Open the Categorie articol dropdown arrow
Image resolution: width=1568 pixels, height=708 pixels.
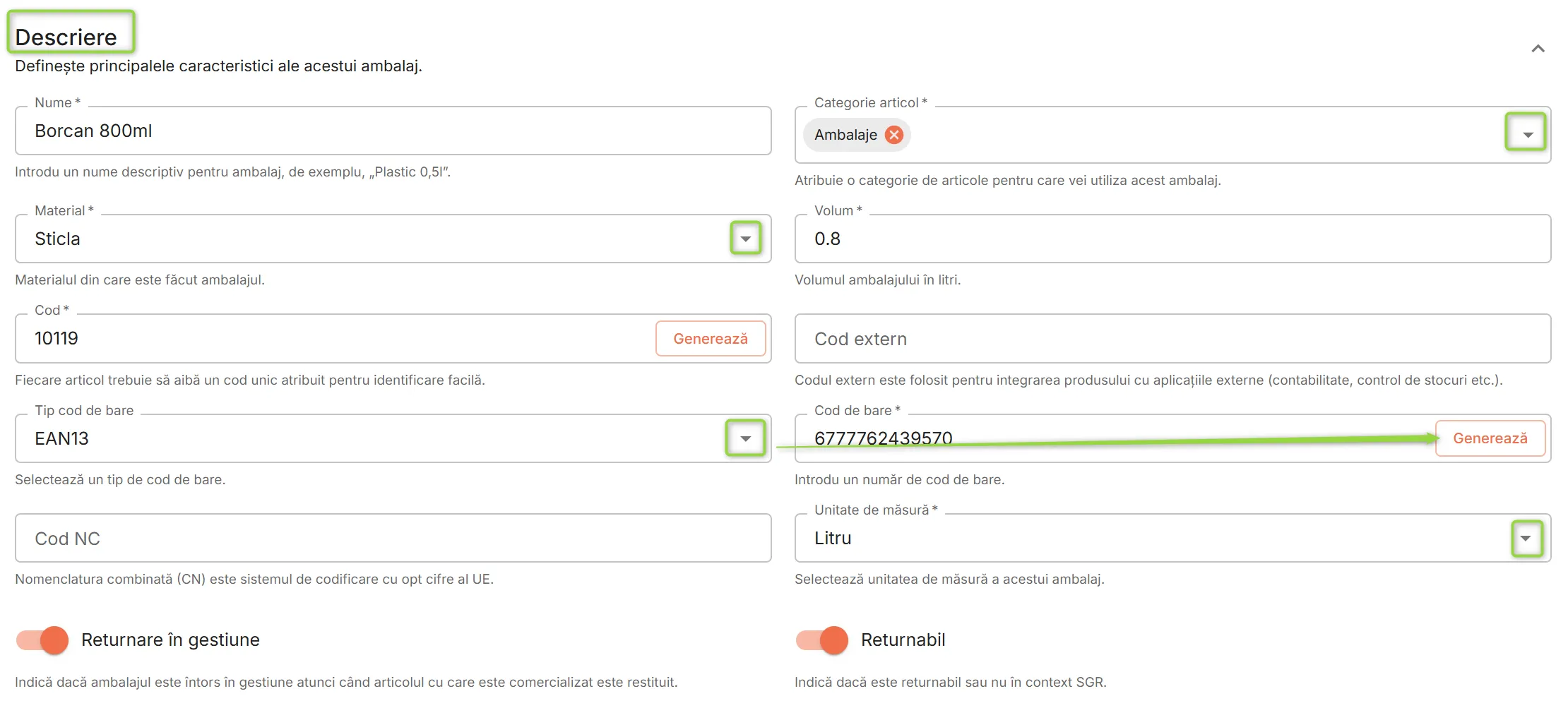[1528, 135]
